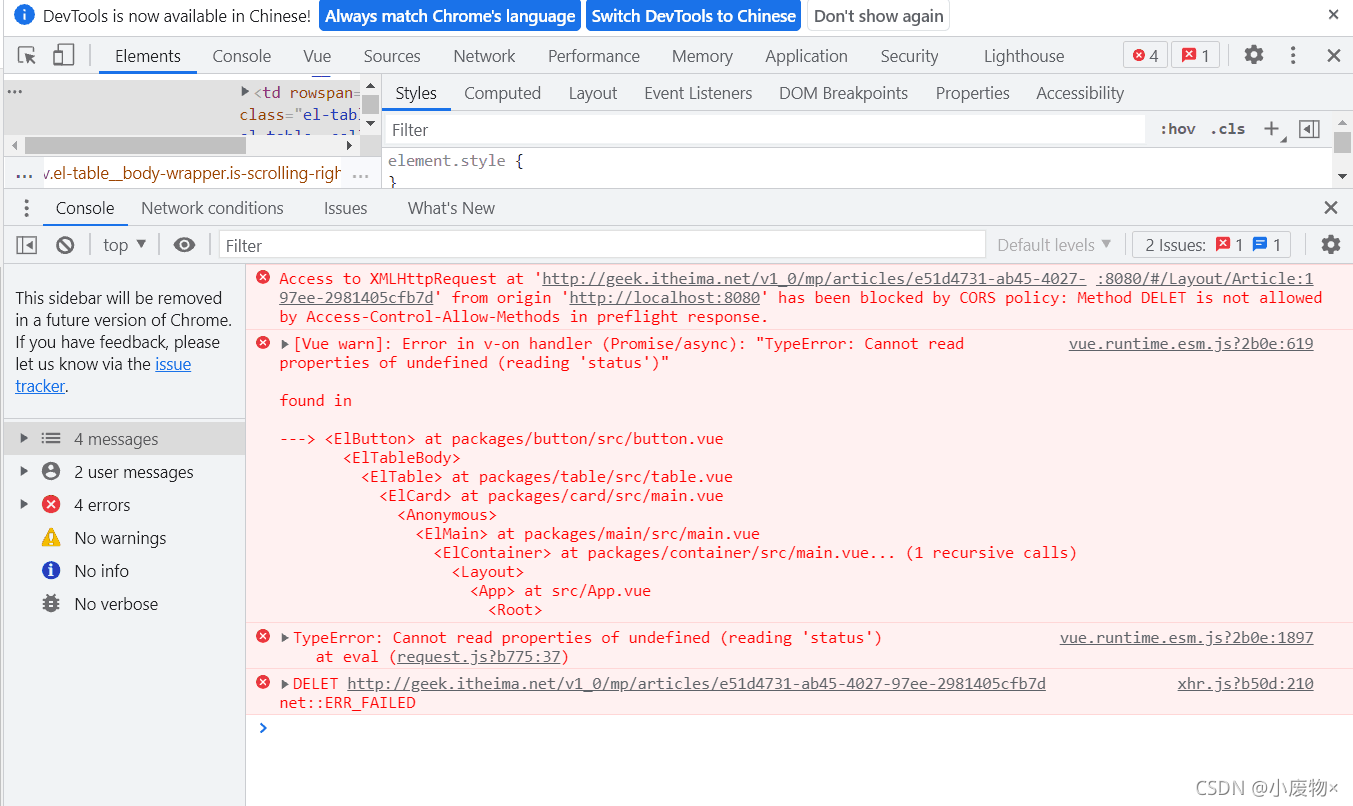Show or hide the console sidebar icon
Viewport: 1353px width, 806px height.
27,245
